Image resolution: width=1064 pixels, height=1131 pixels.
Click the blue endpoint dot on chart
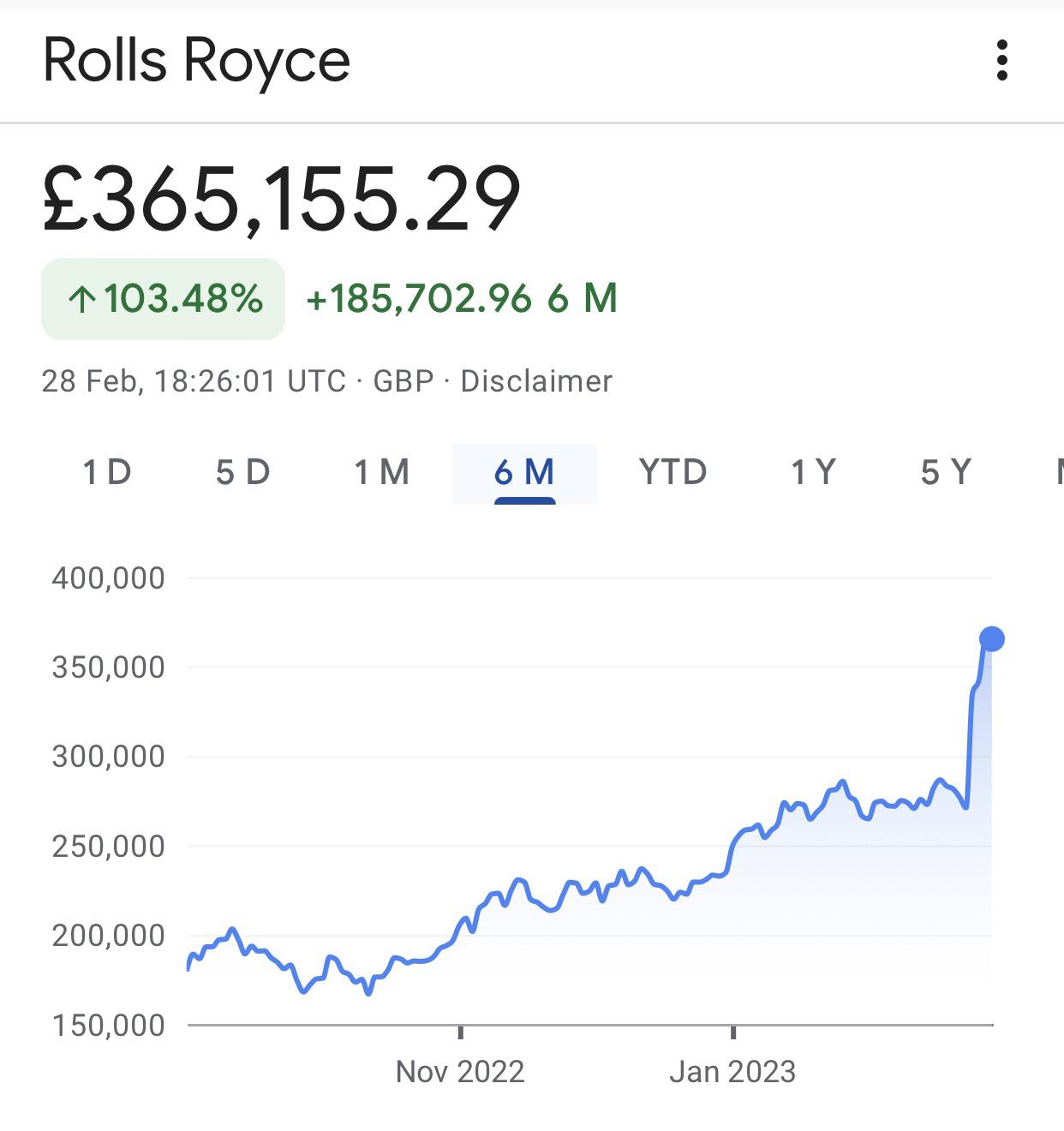coord(991,639)
